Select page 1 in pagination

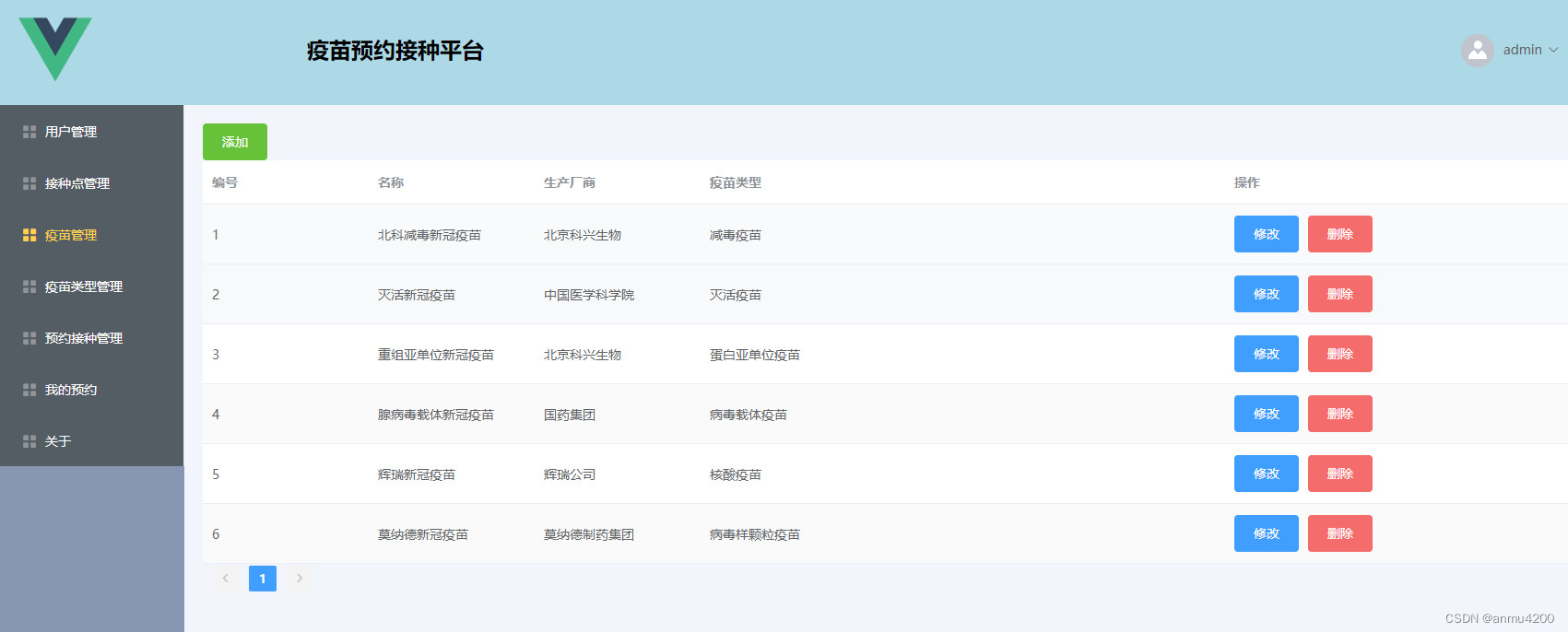coord(263,579)
